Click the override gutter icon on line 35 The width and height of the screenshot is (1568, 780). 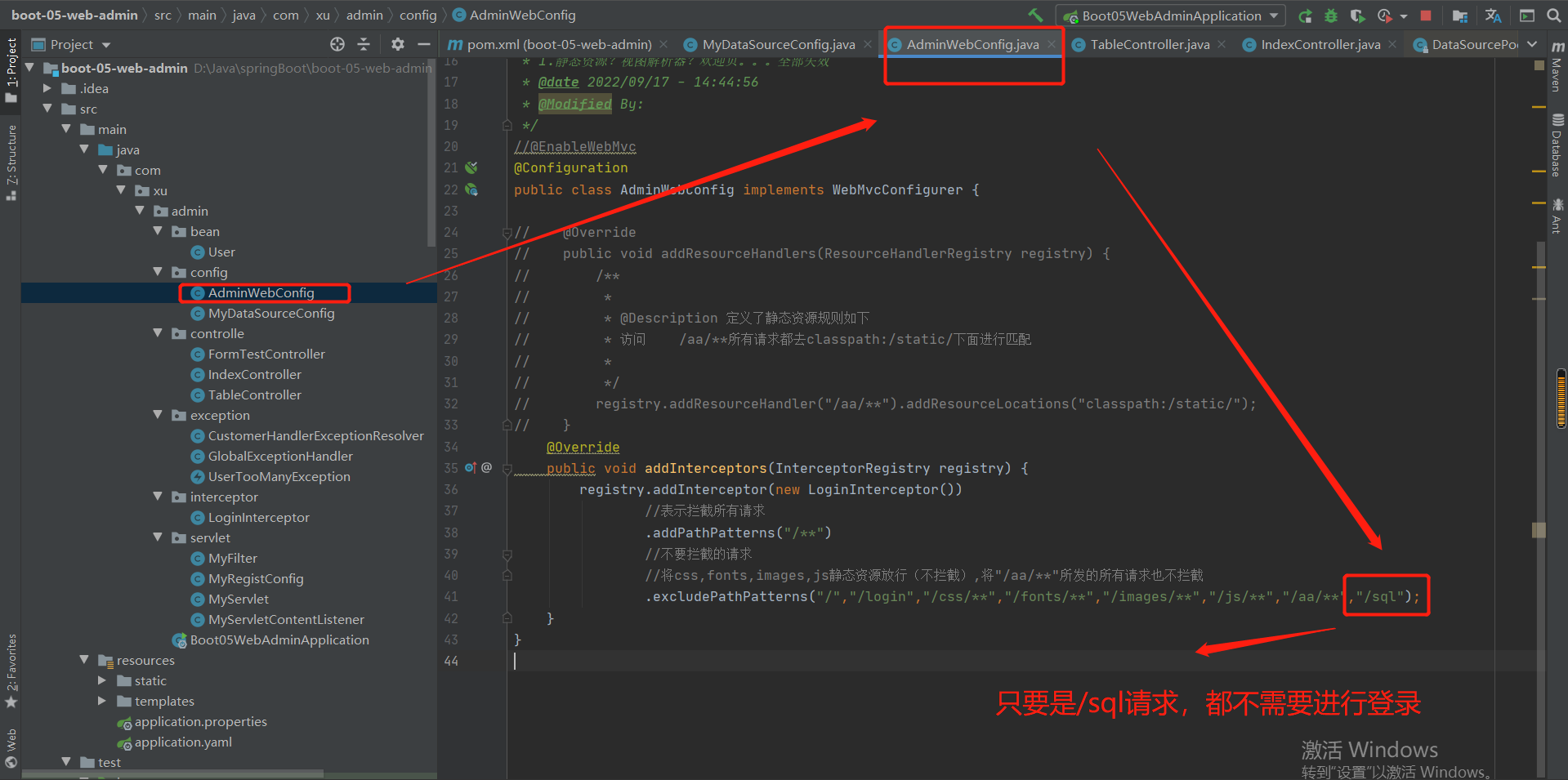coord(471,468)
